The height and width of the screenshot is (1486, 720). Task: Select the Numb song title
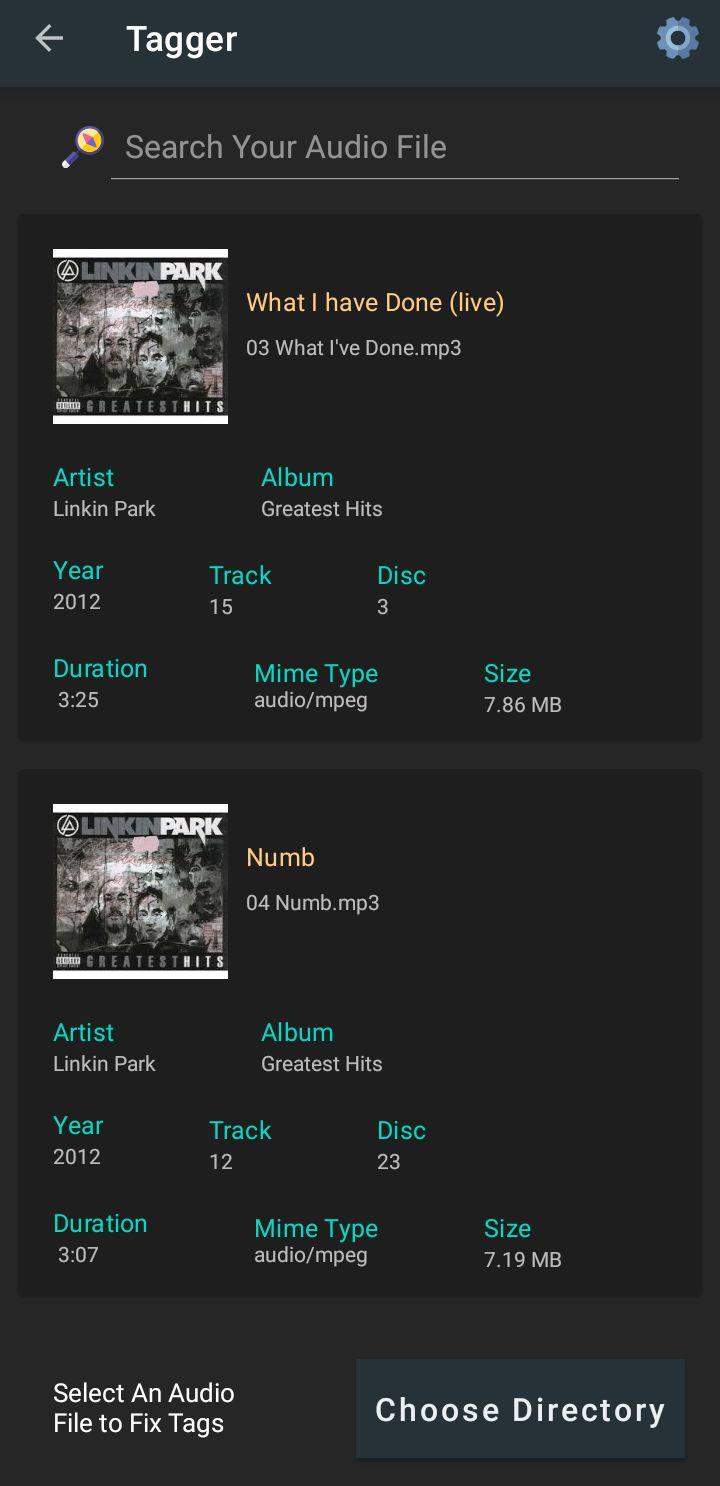[x=280, y=857]
